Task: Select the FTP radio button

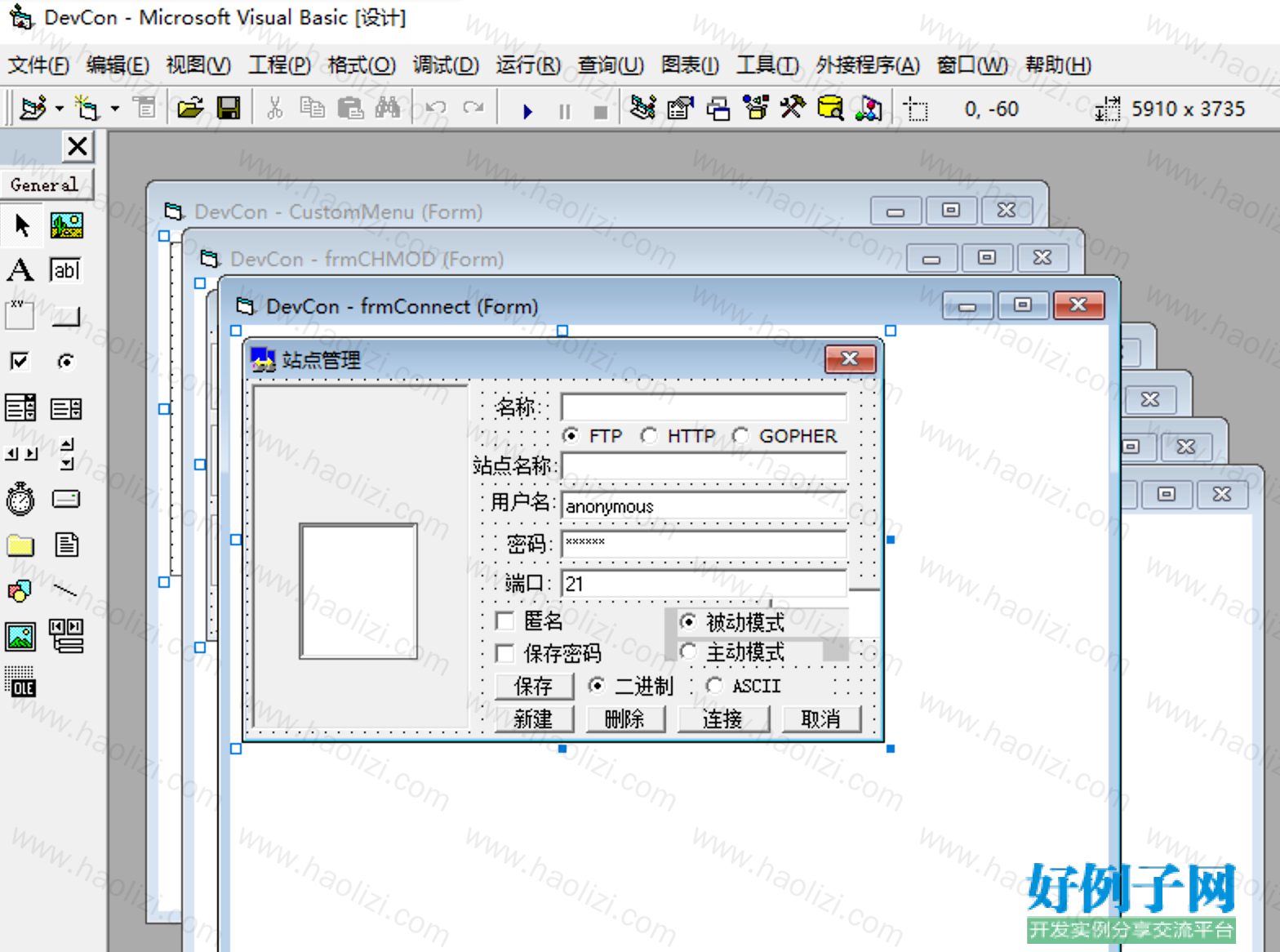Action: (x=571, y=436)
